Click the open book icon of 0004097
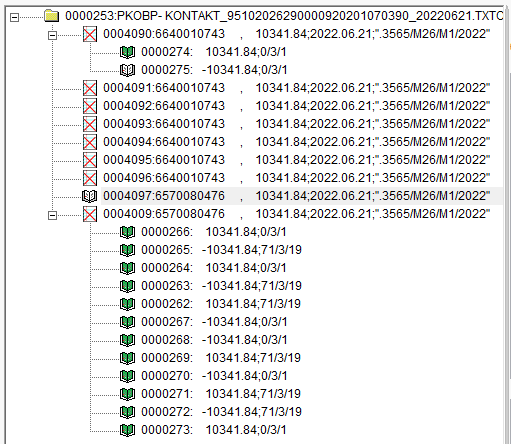Screen dimensions: 511x444 tap(89, 196)
